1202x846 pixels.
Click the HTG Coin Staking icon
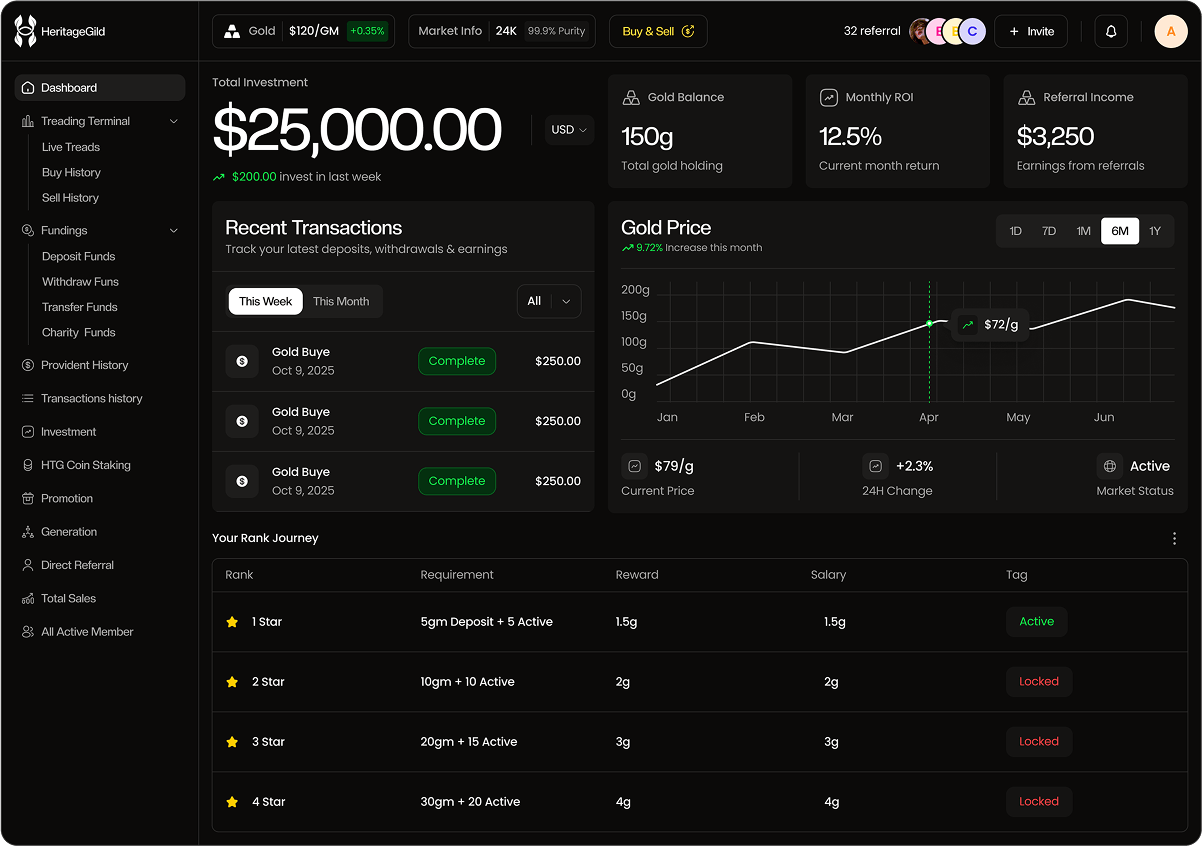(28, 465)
